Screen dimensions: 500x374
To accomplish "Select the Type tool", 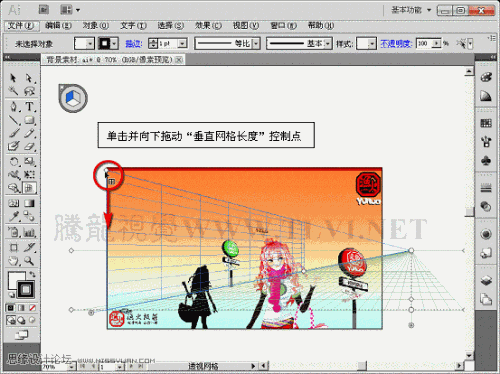I will tap(29, 107).
